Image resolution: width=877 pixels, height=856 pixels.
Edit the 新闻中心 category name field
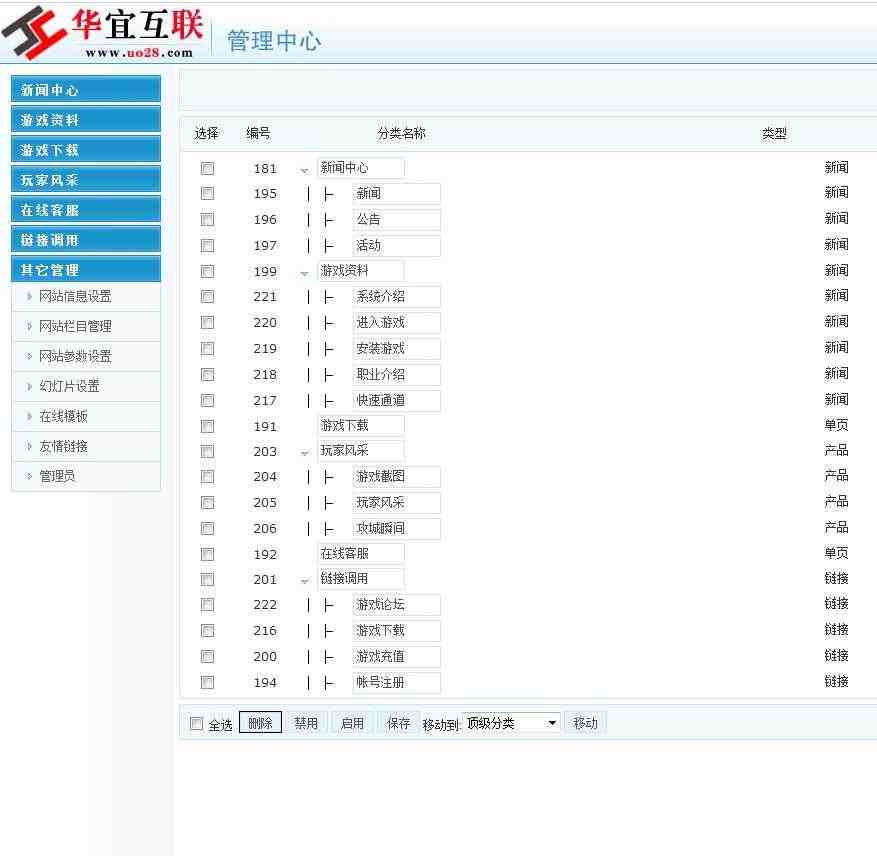click(x=361, y=168)
